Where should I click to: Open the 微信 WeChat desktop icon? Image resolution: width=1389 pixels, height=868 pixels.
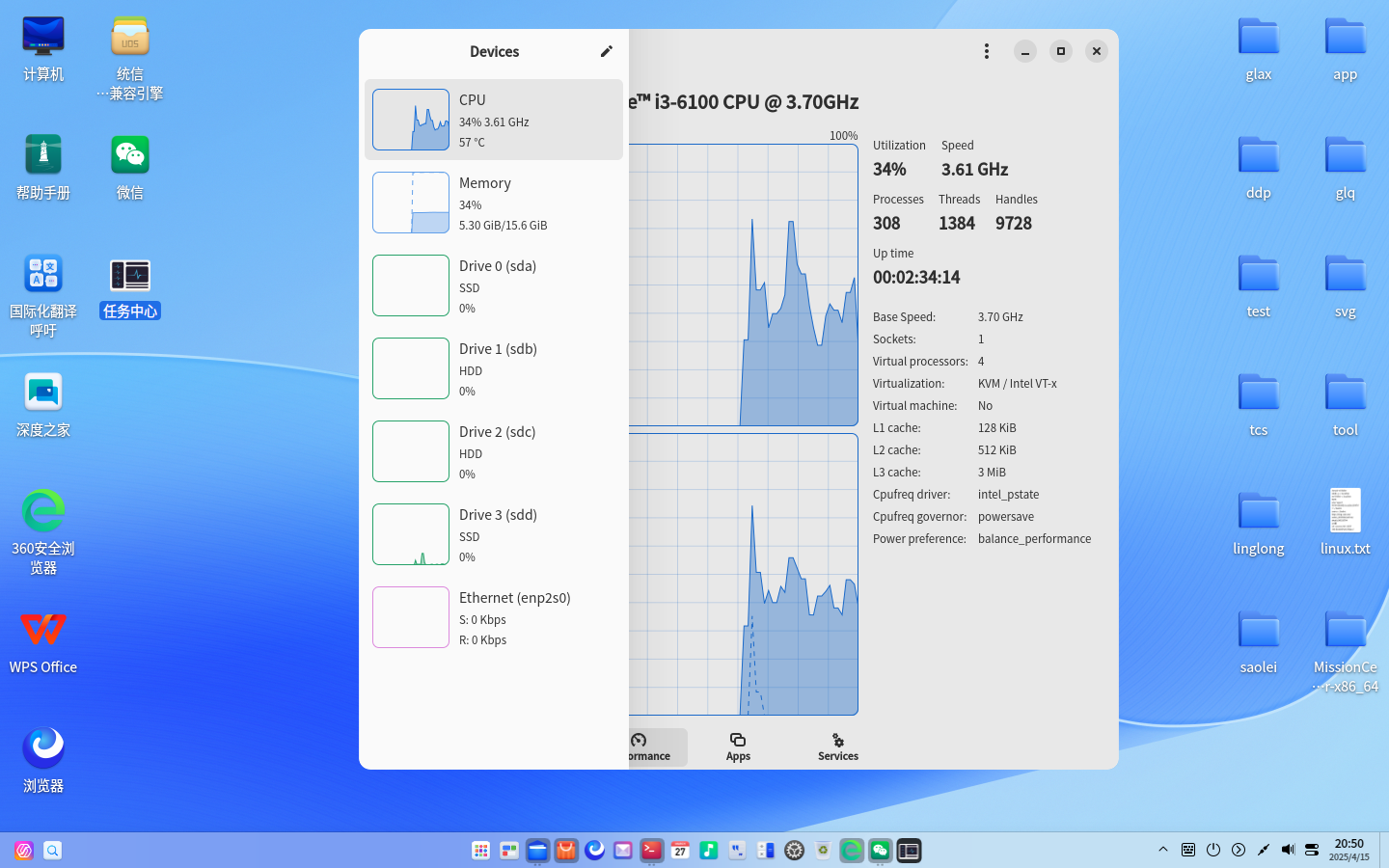tap(130, 168)
